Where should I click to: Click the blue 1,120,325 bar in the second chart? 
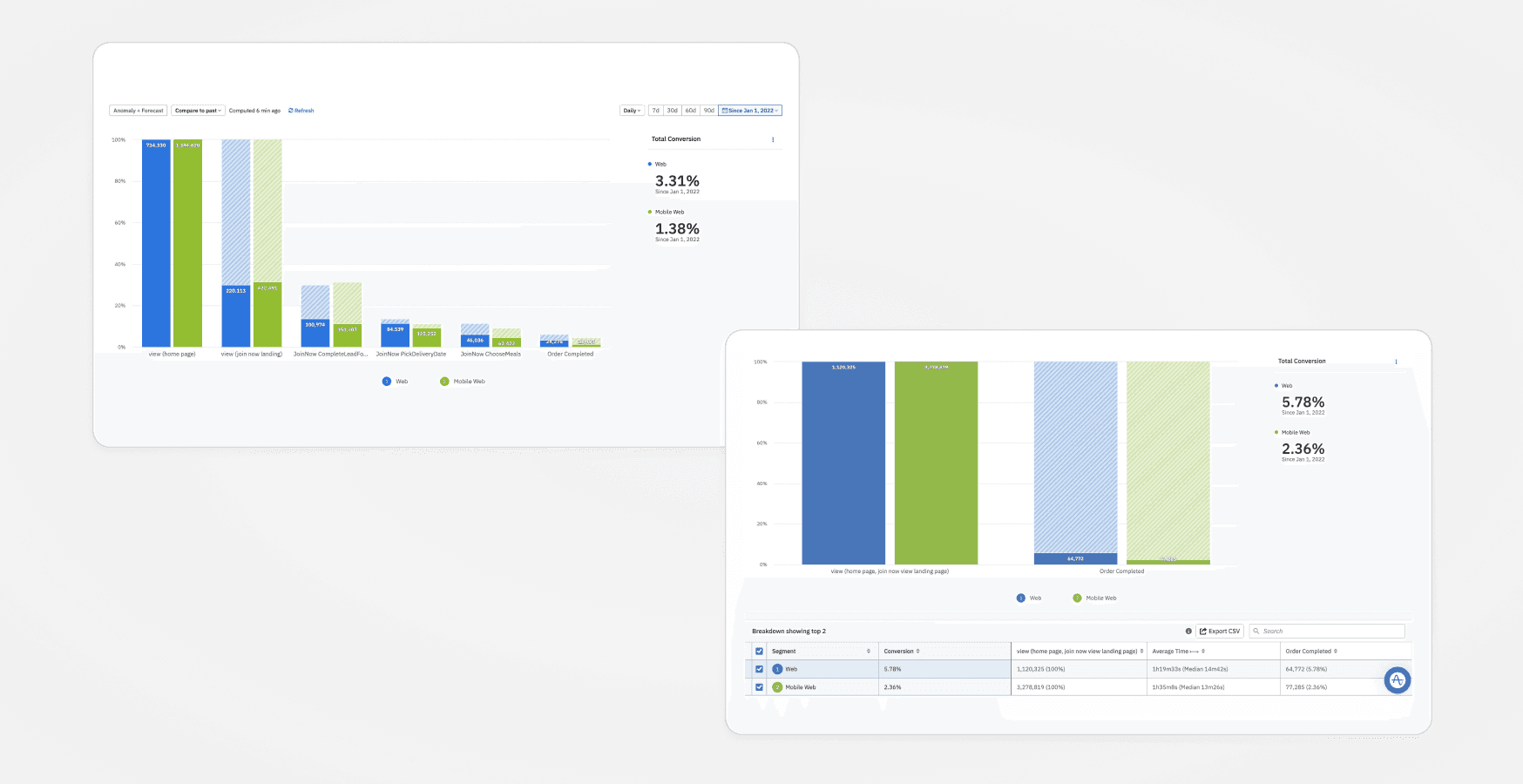843,463
